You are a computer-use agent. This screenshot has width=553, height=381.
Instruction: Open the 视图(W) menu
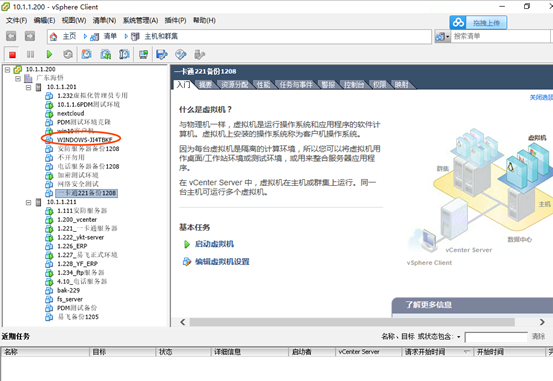pos(74,20)
